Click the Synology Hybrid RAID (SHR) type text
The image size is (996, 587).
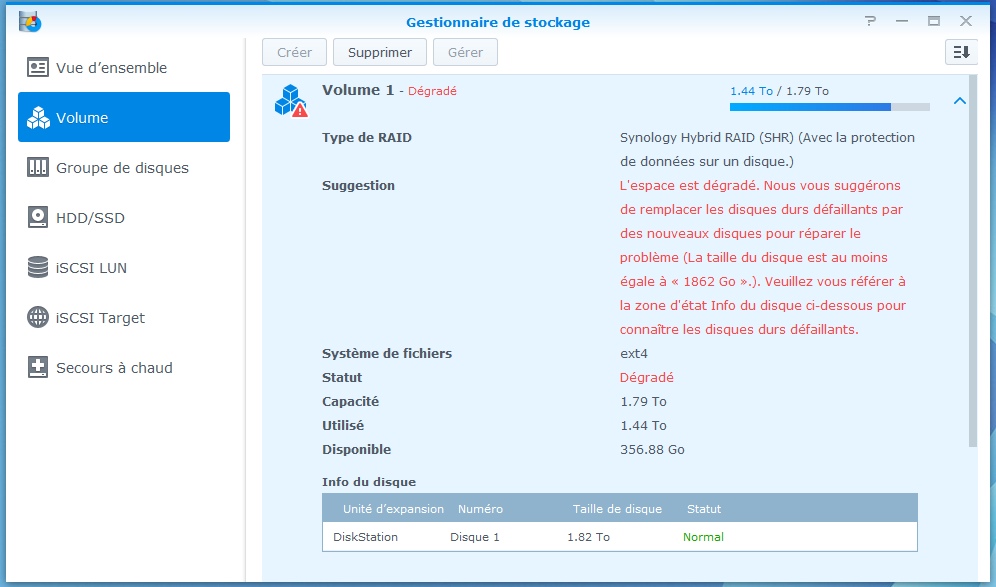pos(767,149)
